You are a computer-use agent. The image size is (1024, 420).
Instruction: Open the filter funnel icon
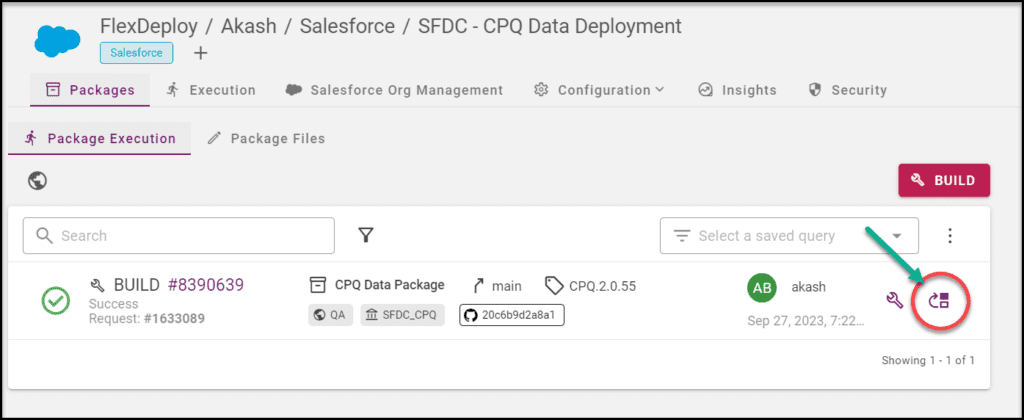(x=366, y=235)
